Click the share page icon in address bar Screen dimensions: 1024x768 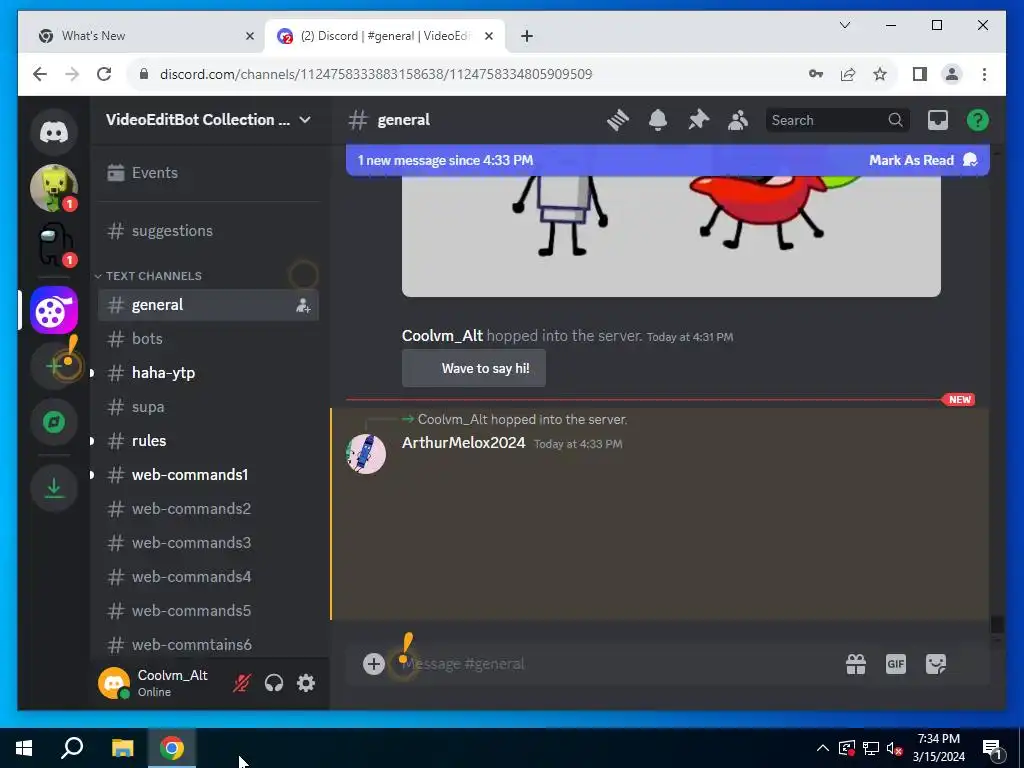coord(848,74)
